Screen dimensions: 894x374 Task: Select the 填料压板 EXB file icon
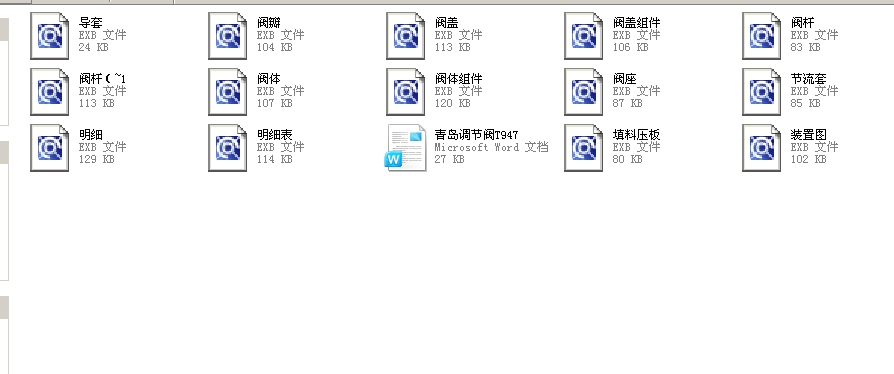click(583, 148)
